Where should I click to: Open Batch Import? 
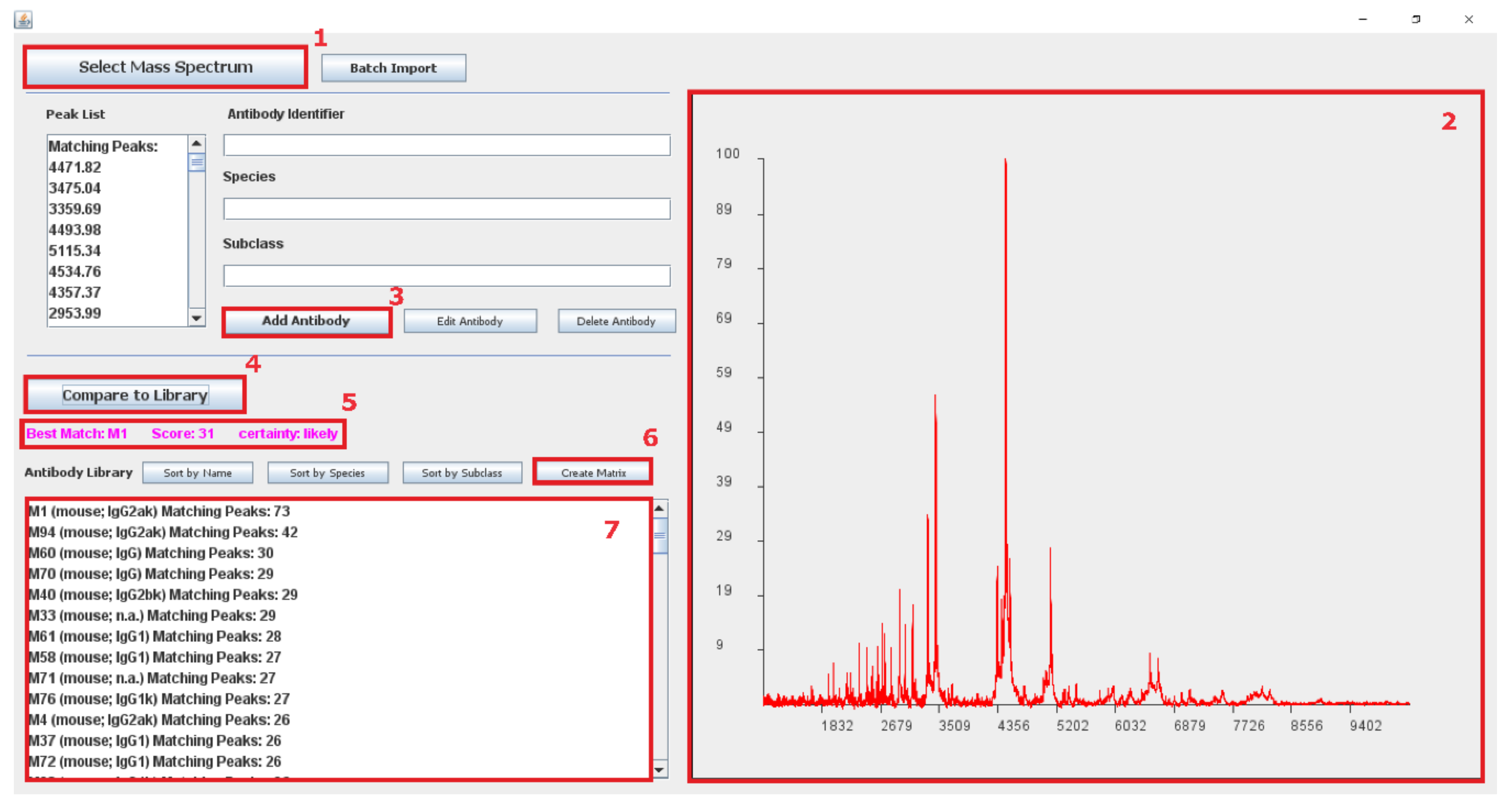click(393, 68)
